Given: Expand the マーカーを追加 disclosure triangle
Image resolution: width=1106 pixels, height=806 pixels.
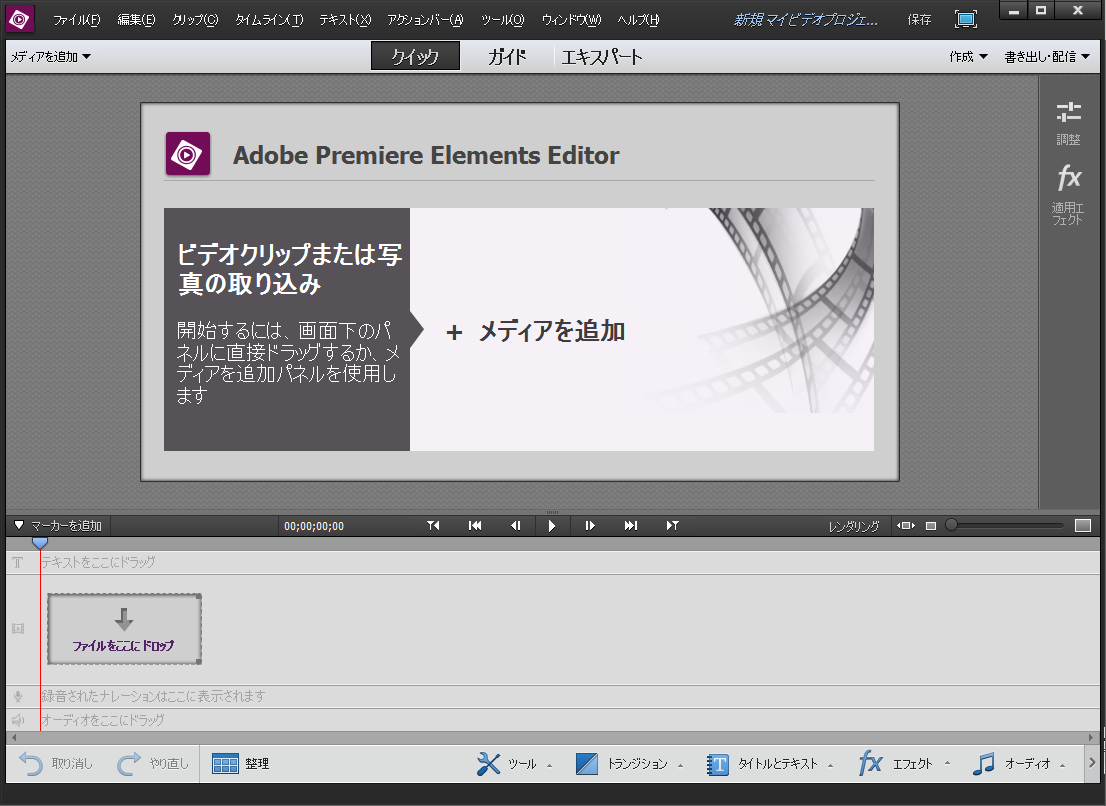Looking at the screenshot, I should coord(18,524).
